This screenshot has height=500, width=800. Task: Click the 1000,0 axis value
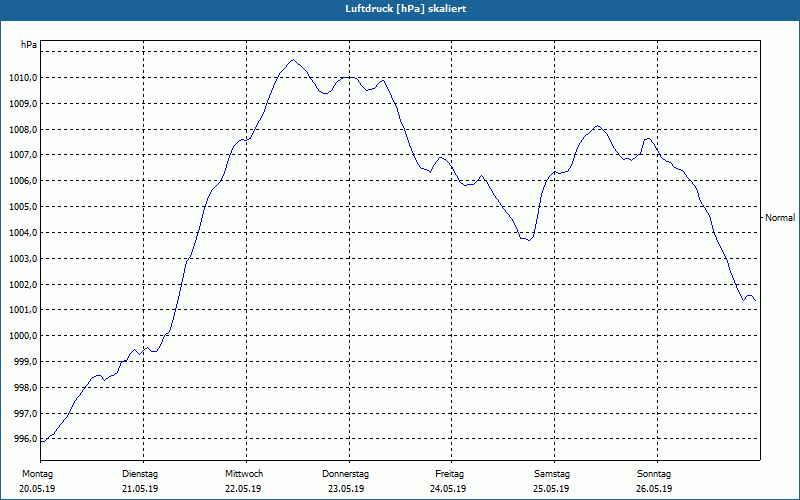point(23,336)
